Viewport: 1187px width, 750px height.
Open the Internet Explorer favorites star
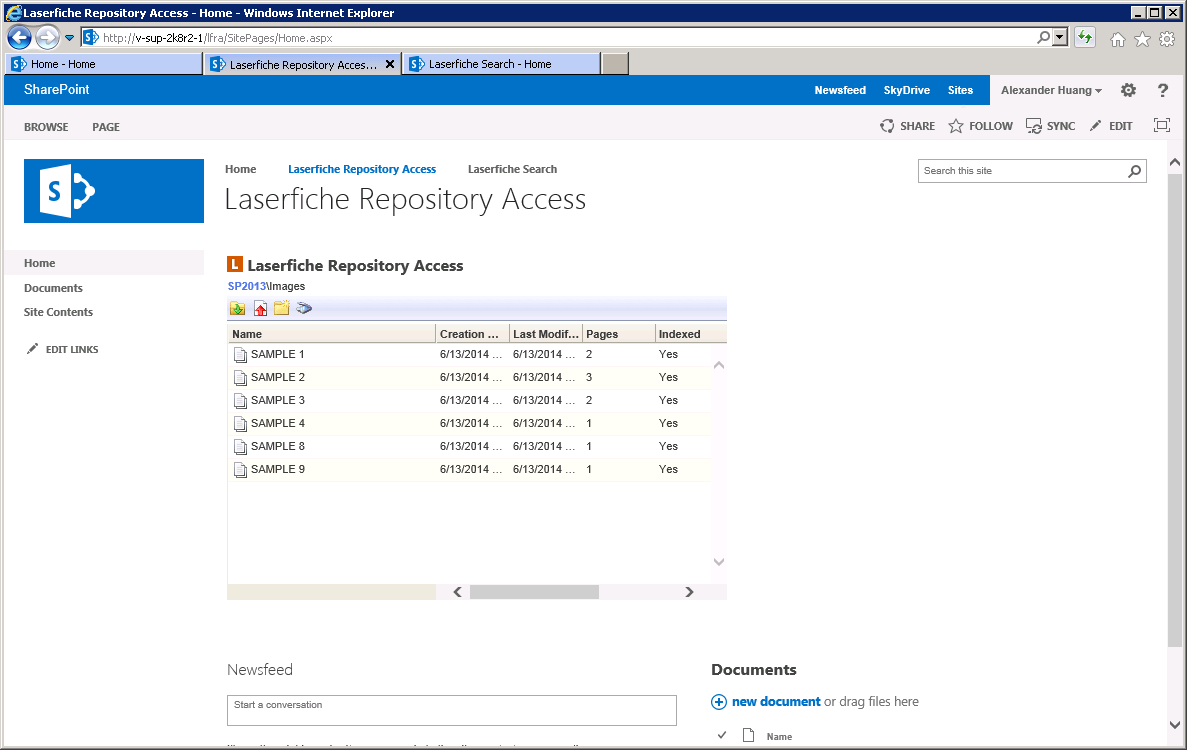pyautogui.click(x=1142, y=39)
